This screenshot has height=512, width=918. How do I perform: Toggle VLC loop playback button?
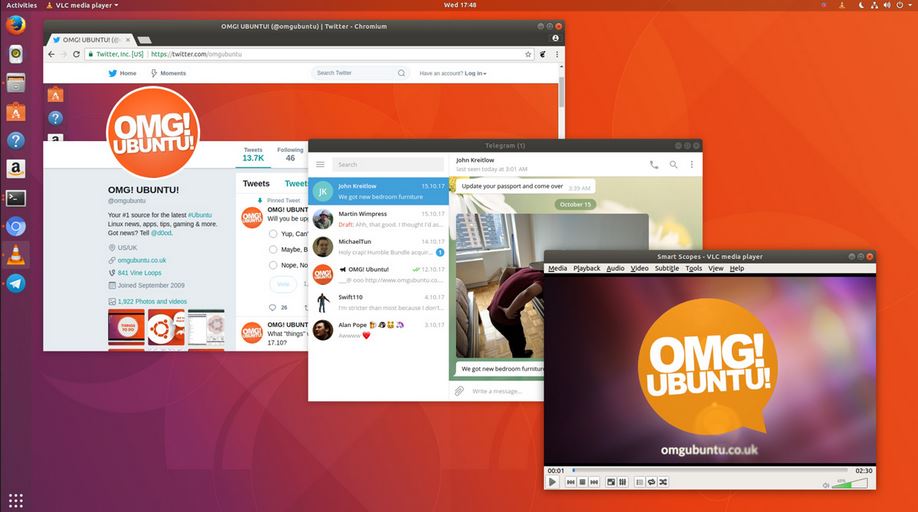[651, 482]
